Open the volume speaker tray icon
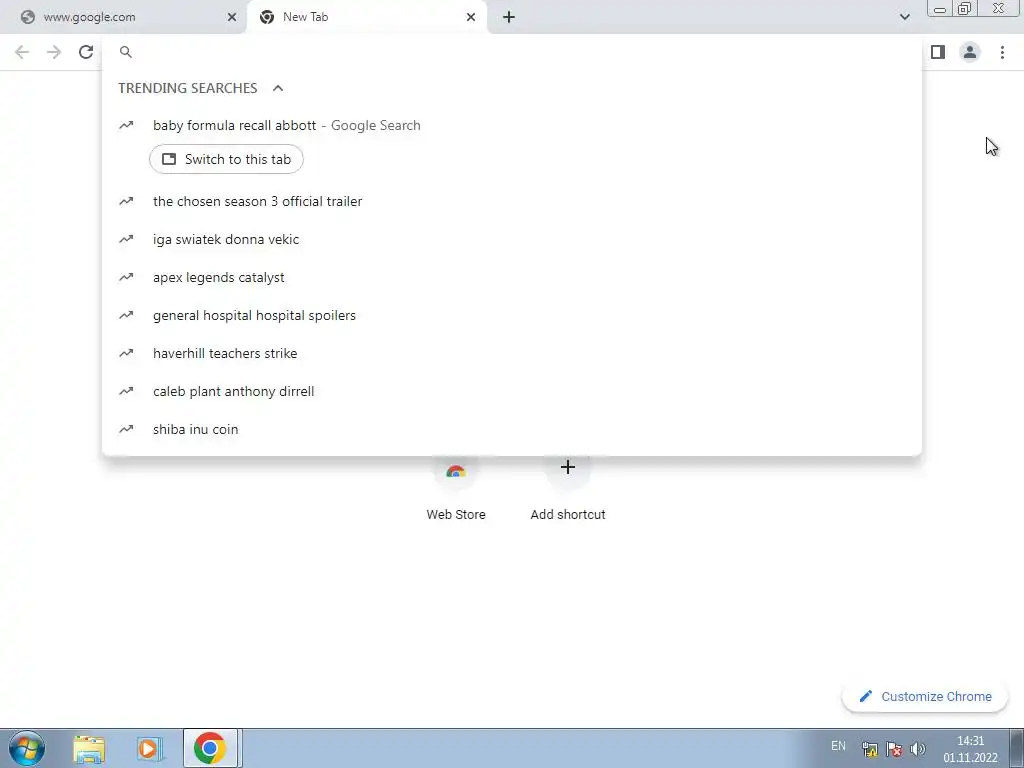The width and height of the screenshot is (1024, 768). (918, 749)
